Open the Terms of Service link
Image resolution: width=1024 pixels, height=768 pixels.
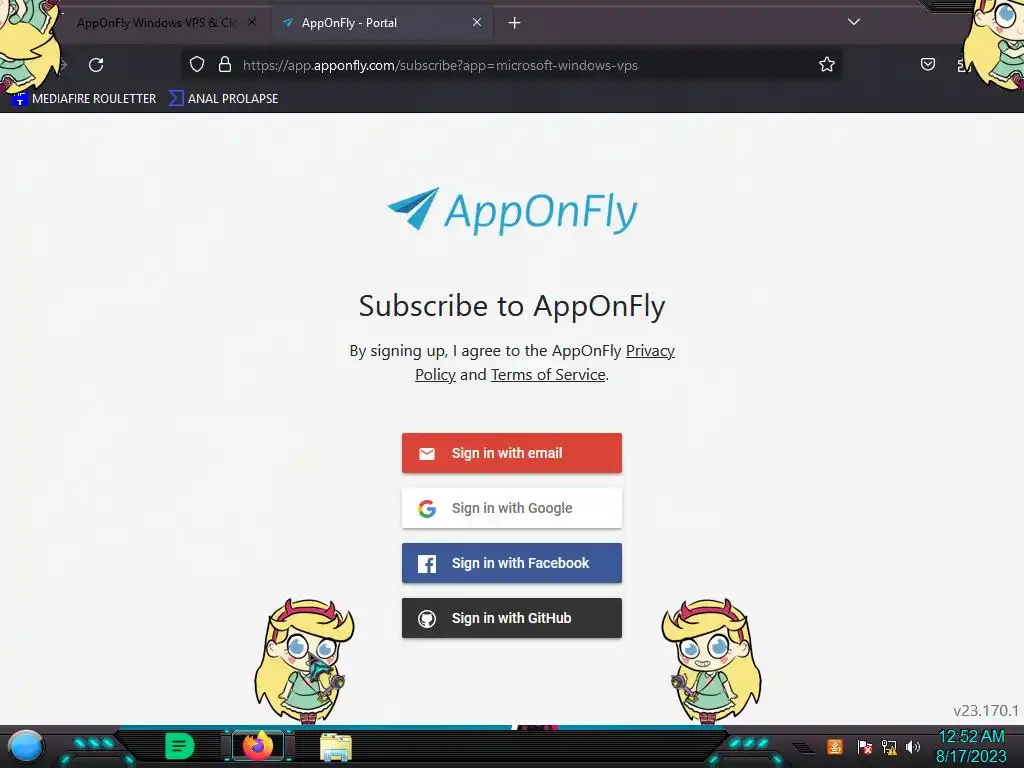pos(548,375)
